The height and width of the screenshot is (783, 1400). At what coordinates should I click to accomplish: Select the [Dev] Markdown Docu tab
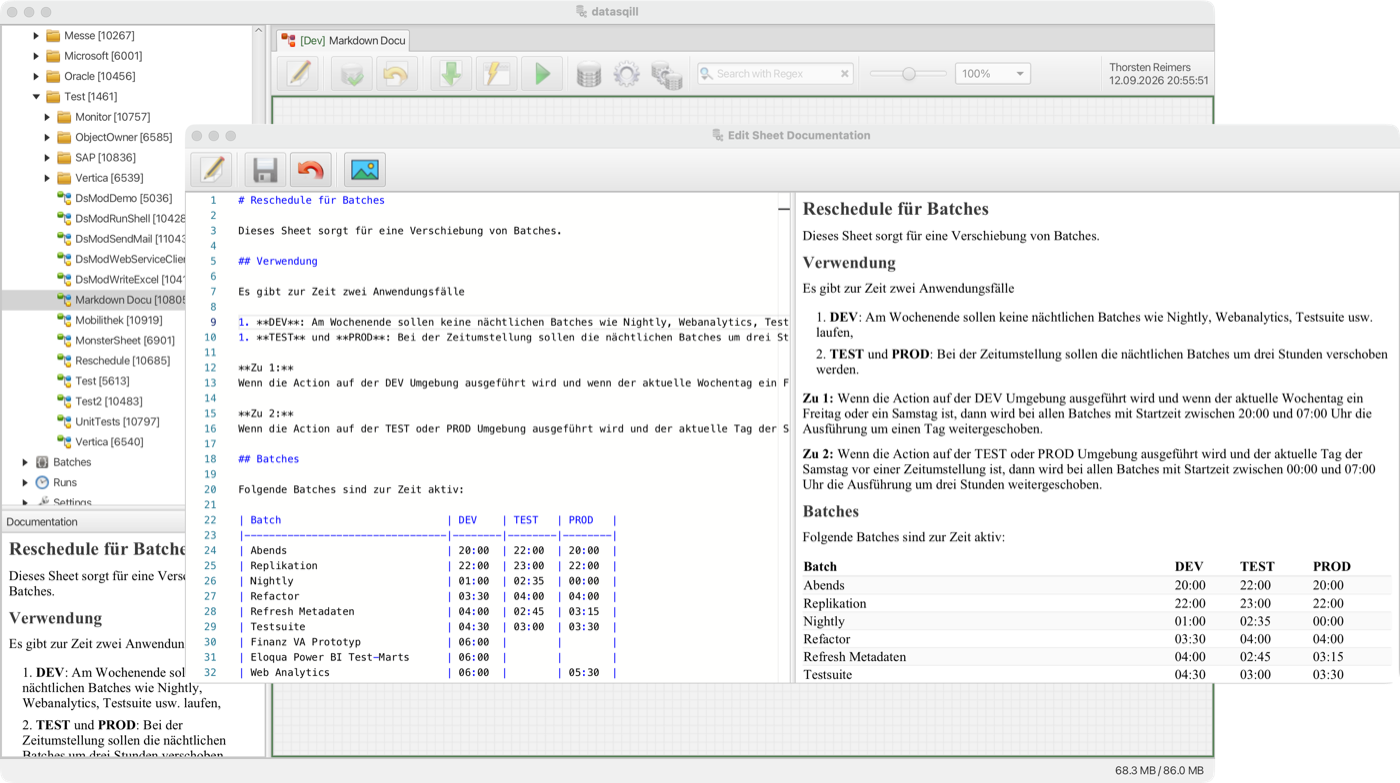click(342, 40)
